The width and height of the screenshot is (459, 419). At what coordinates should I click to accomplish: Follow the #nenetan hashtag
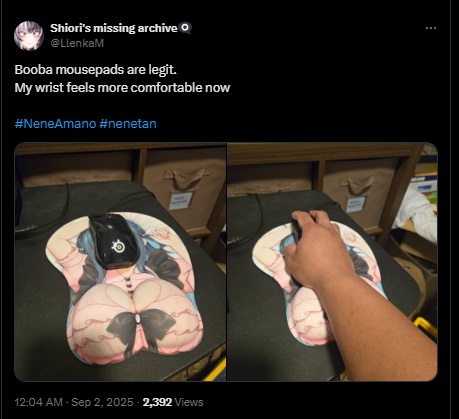tap(128, 124)
